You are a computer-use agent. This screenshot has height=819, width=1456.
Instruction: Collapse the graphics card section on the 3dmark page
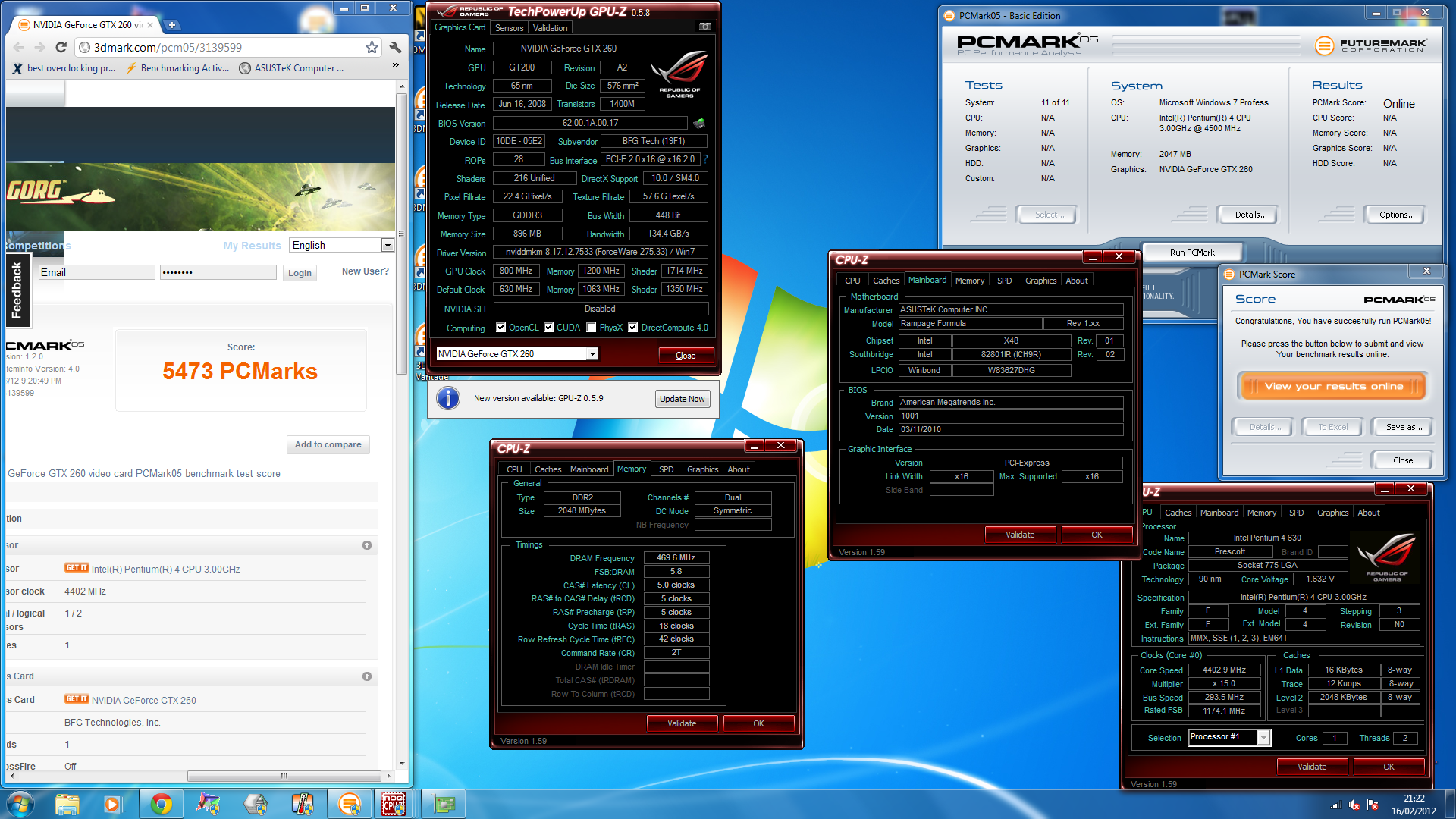[367, 676]
